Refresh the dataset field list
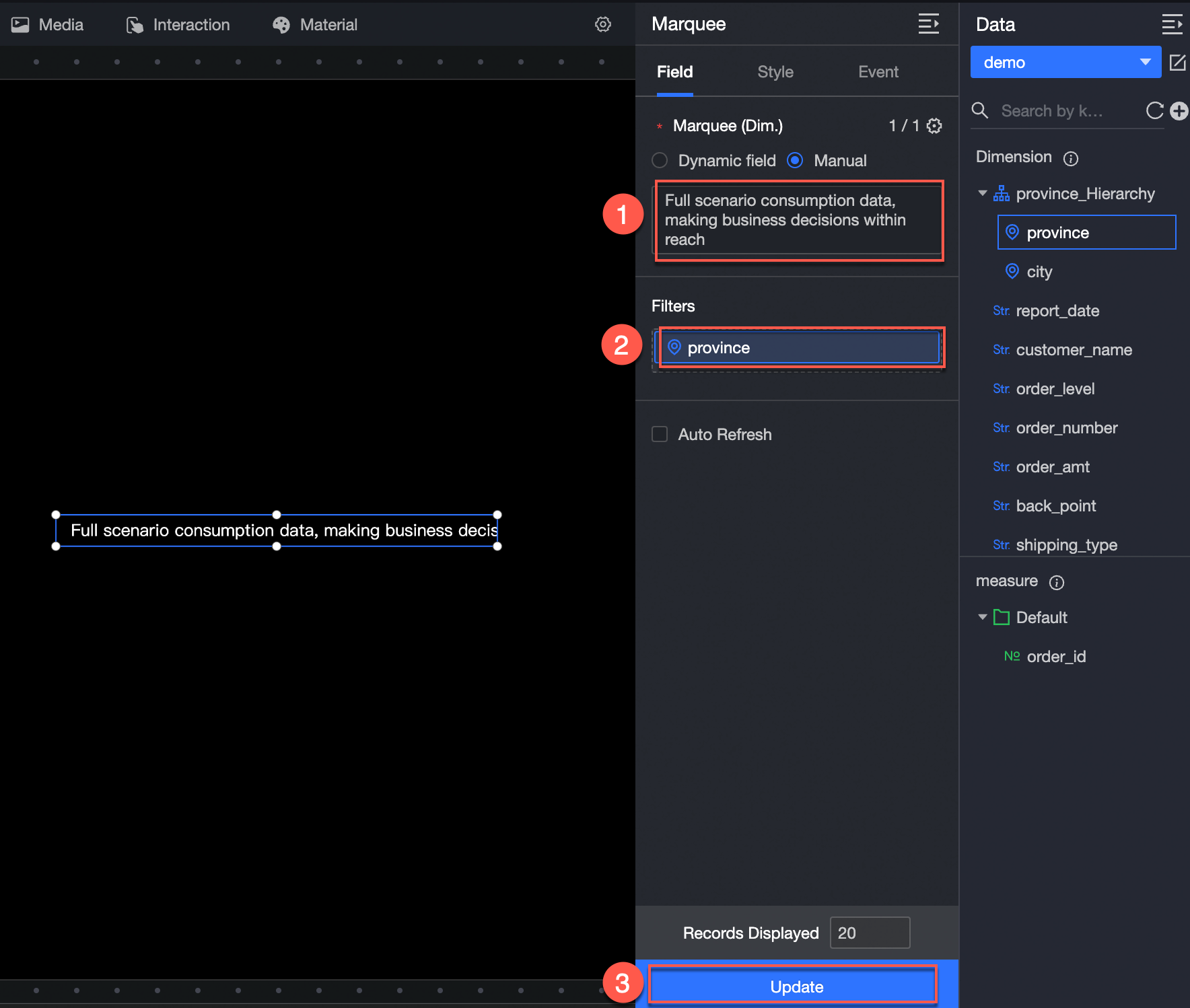1190x1008 pixels. tap(1154, 111)
